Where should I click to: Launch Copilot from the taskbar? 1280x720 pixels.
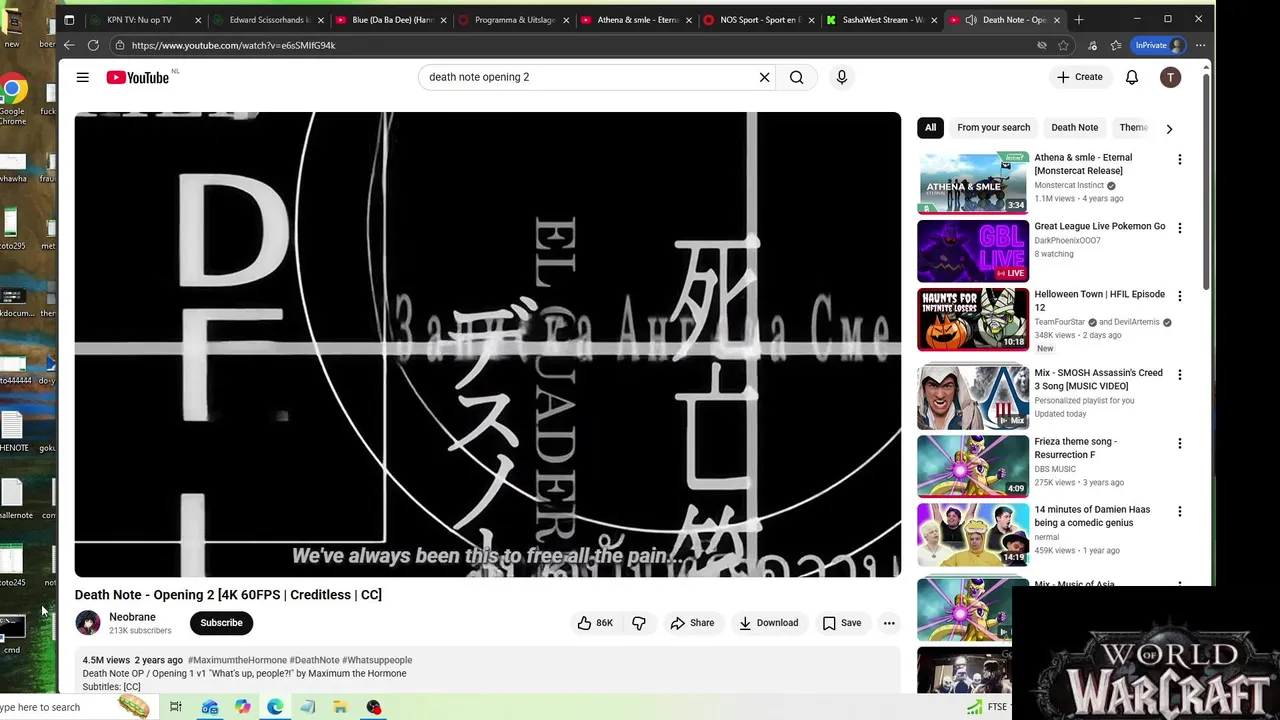coord(243,707)
